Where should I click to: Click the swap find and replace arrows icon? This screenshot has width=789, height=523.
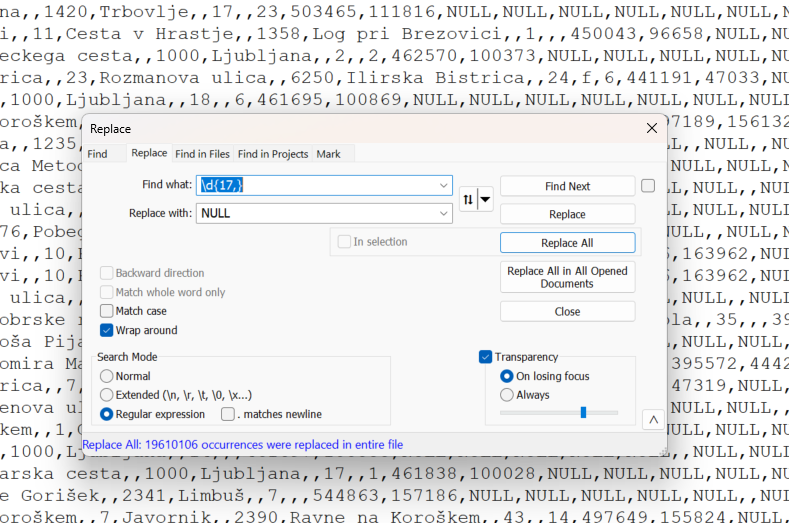click(468, 199)
